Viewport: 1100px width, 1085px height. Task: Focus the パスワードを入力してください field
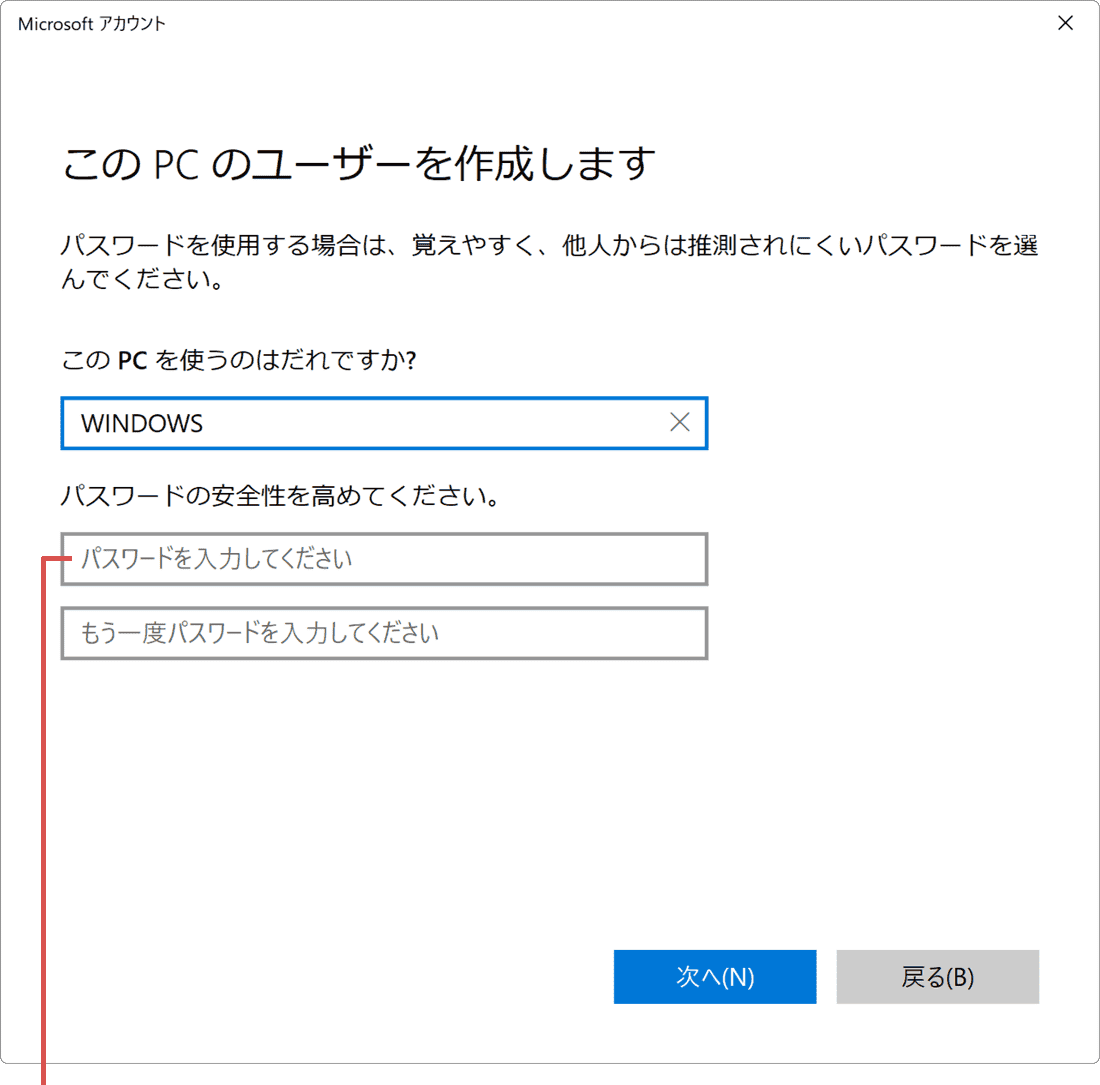(x=384, y=559)
